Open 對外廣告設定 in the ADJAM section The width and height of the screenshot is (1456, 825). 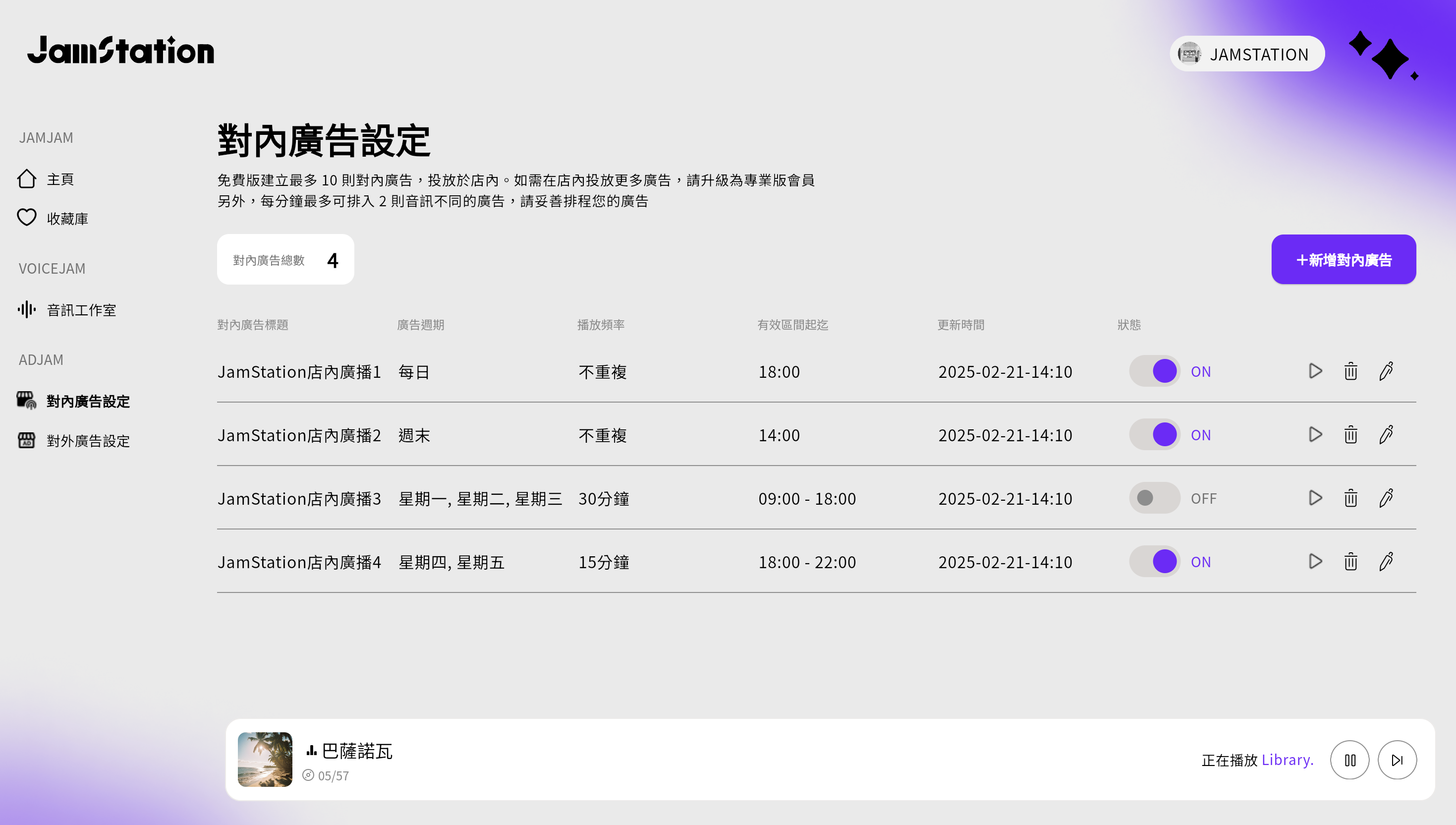(88, 441)
